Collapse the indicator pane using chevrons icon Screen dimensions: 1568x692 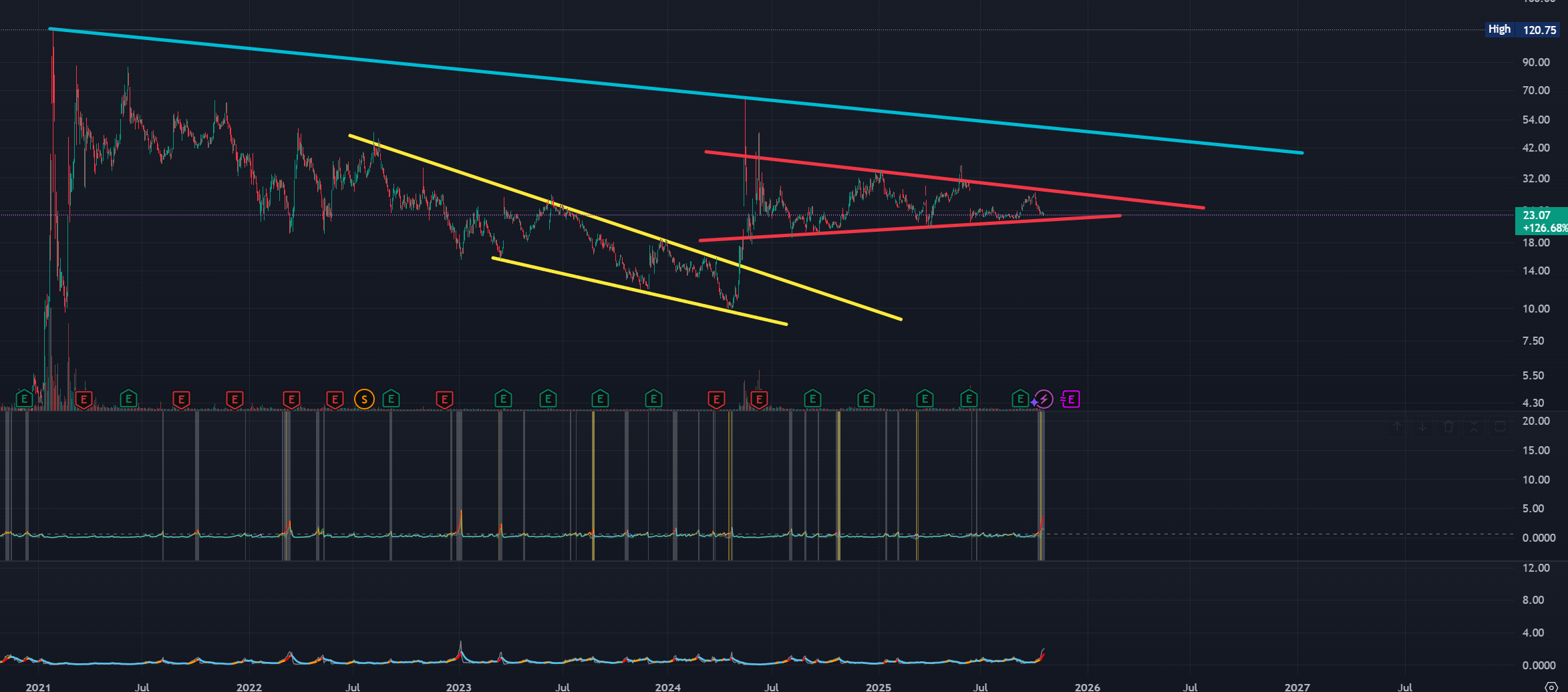[x=1474, y=427]
